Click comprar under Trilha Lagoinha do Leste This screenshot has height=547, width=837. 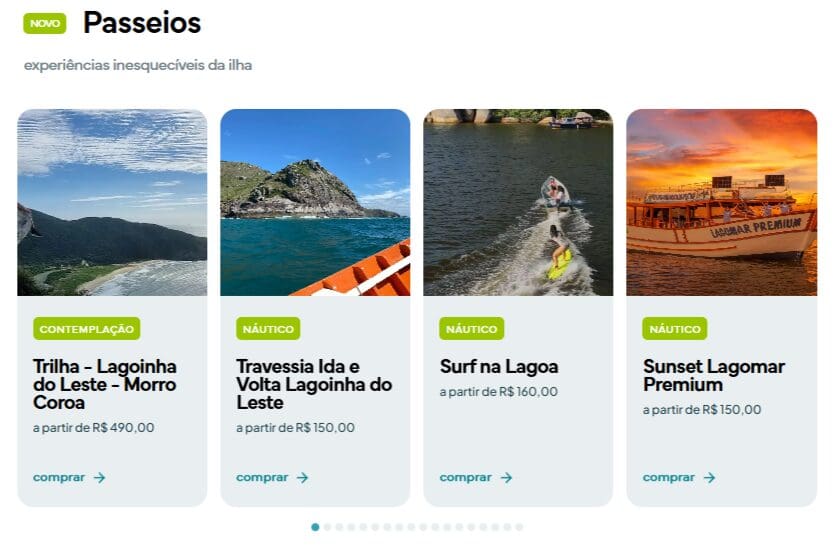(x=59, y=478)
